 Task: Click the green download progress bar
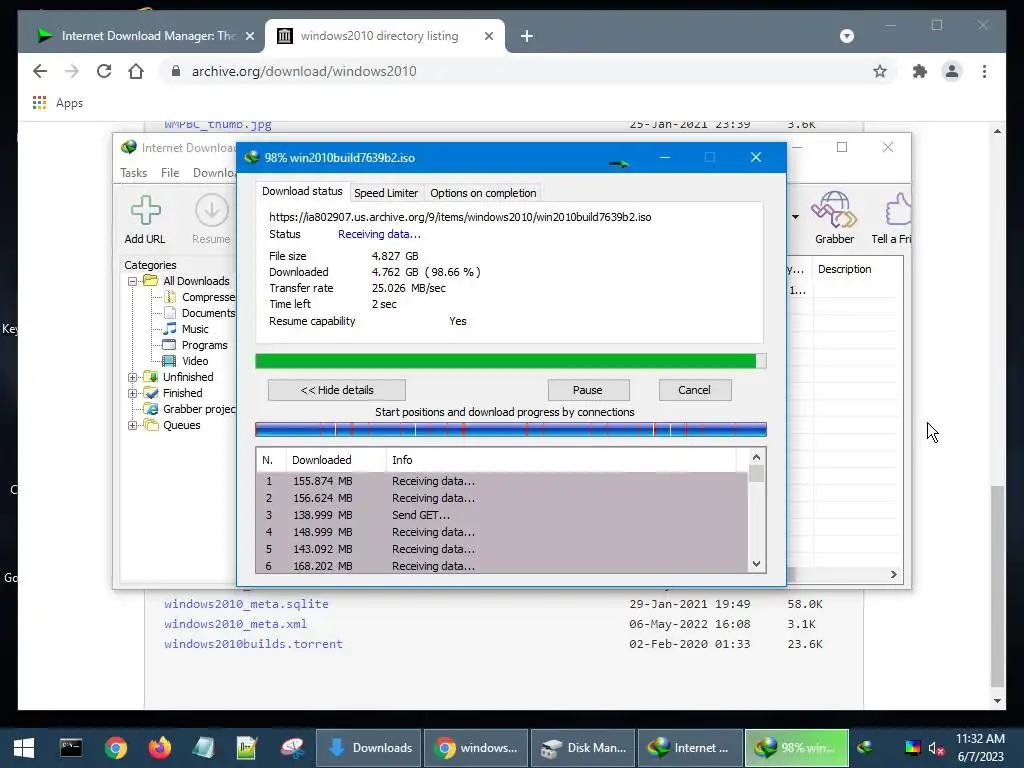[511, 361]
